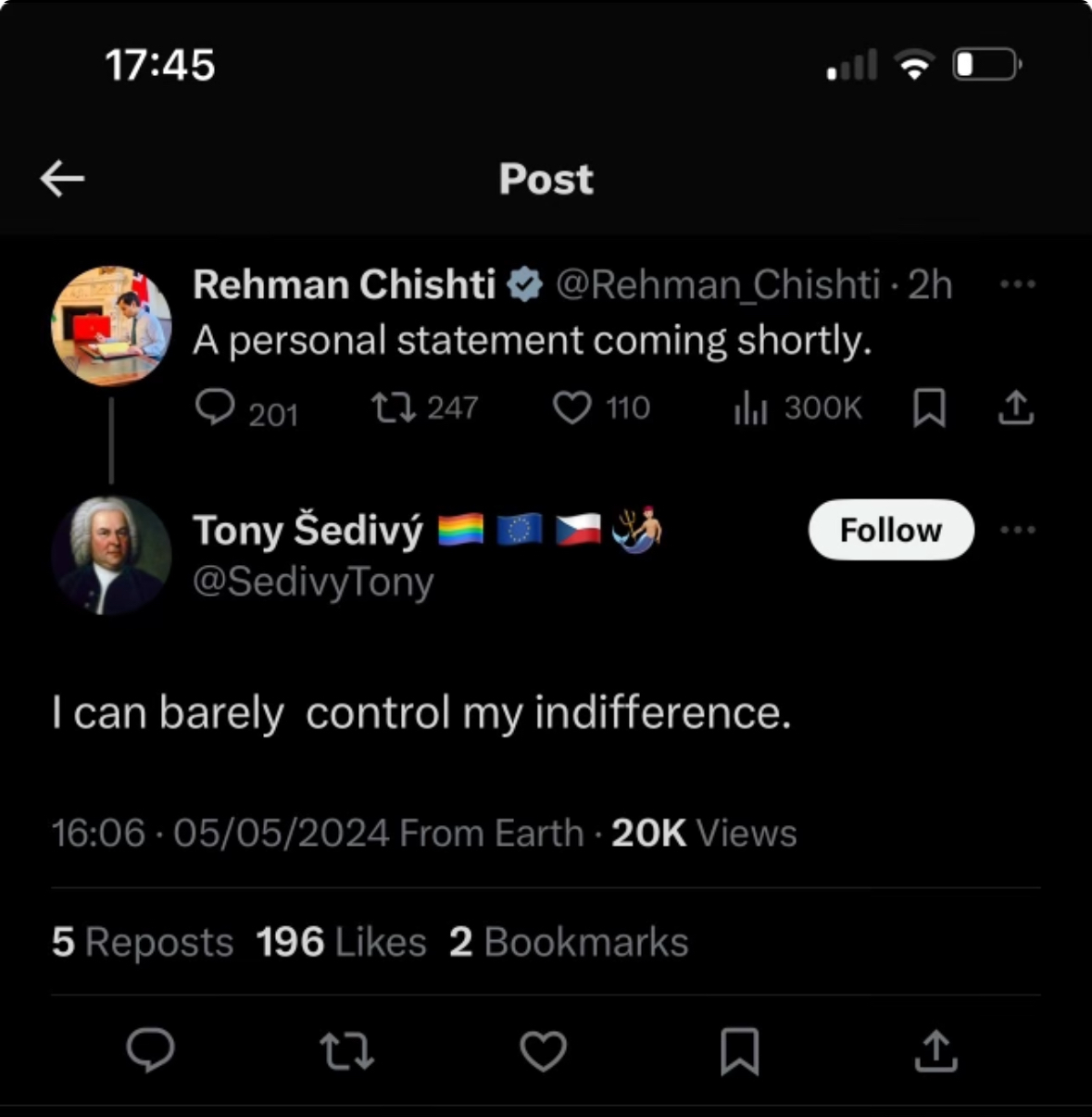Like the post with 110 likes
The height and width of the screenshot is (1117, 1092).
pyautogui.click(x=572, y=408)
